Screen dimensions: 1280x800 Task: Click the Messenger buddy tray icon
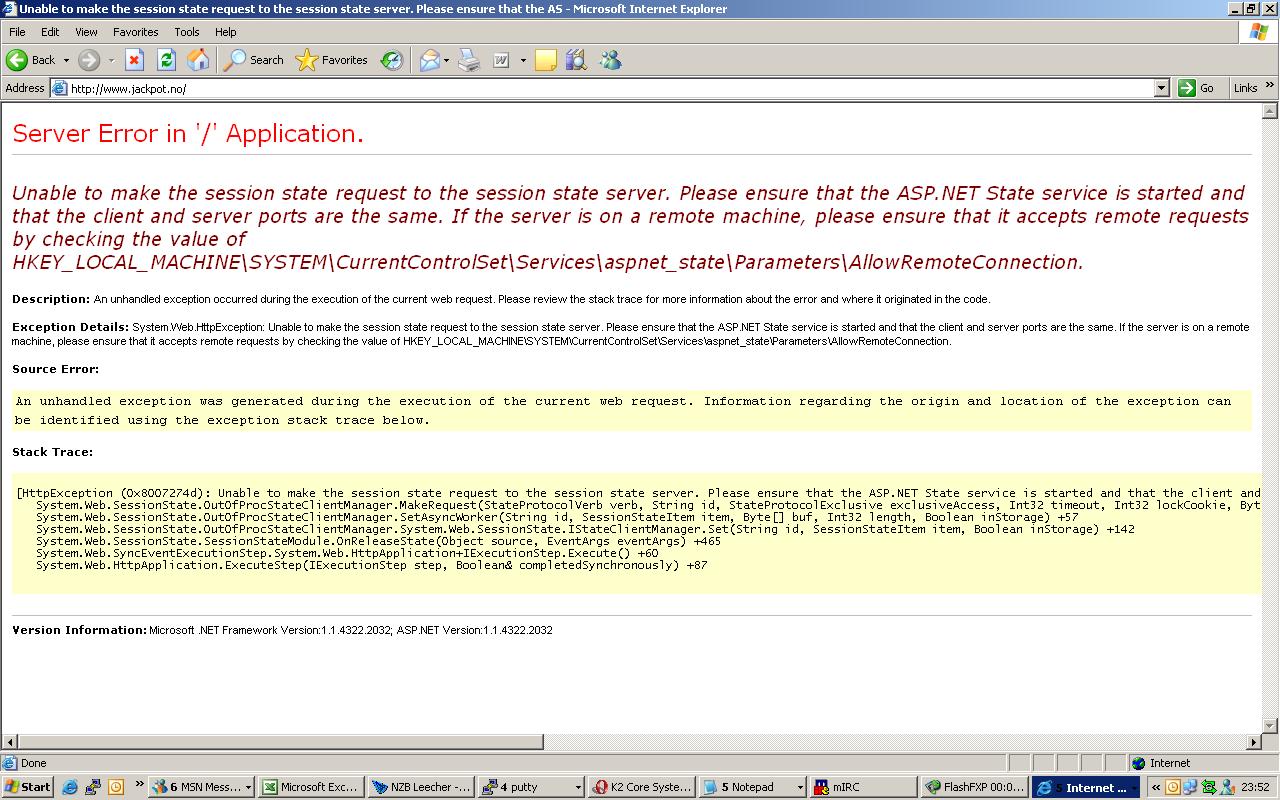coord(1226,787)
